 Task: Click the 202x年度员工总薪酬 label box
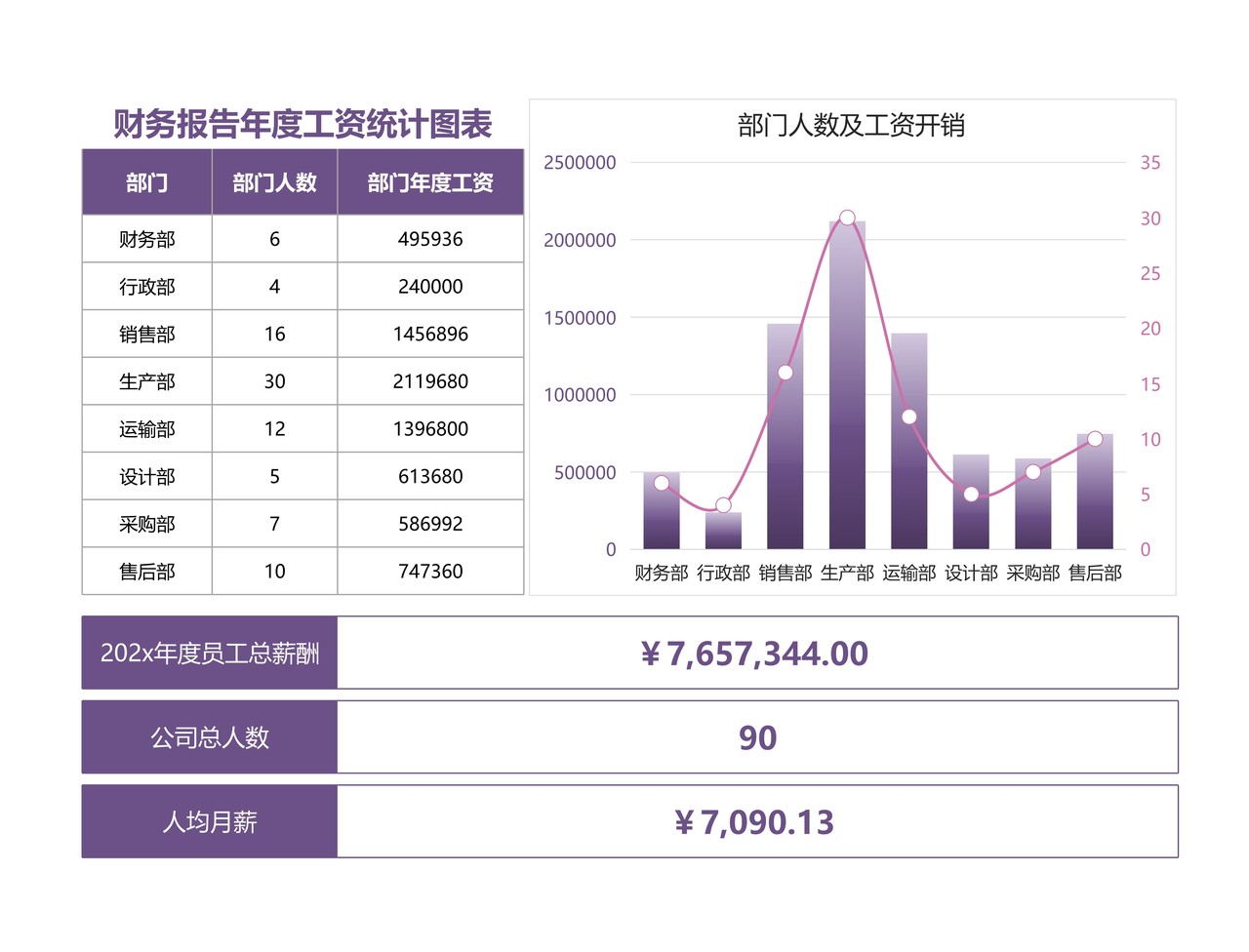(x=209, y=654)
